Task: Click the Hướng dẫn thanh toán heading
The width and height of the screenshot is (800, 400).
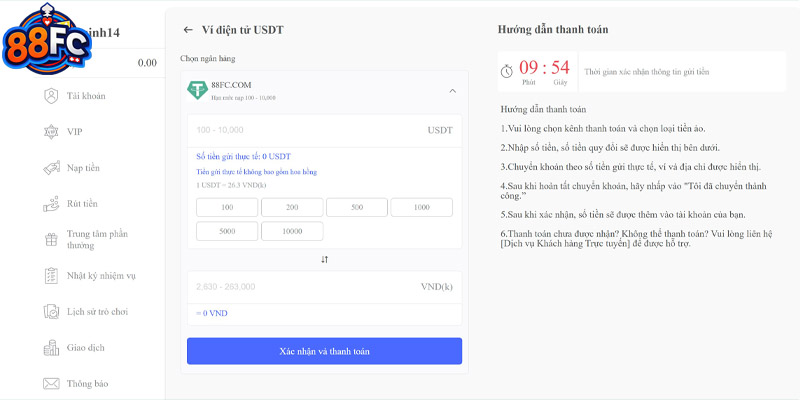Action: coord(553,30)
